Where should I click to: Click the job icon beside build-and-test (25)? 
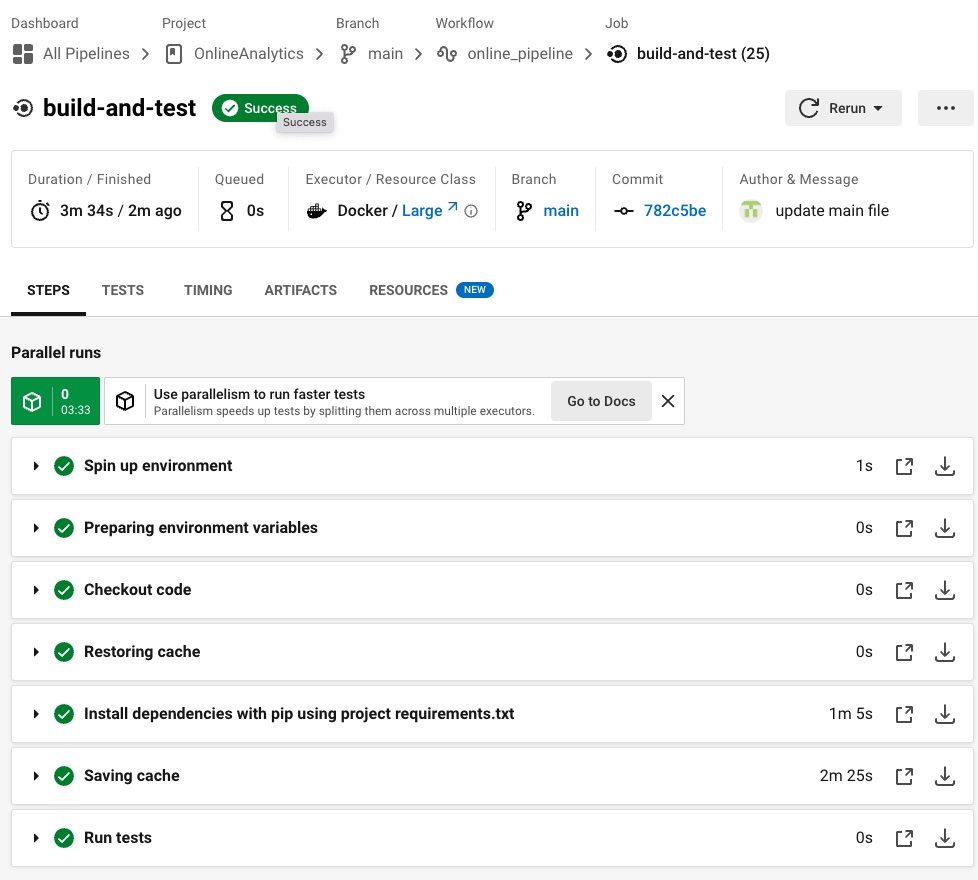(617, 54)
